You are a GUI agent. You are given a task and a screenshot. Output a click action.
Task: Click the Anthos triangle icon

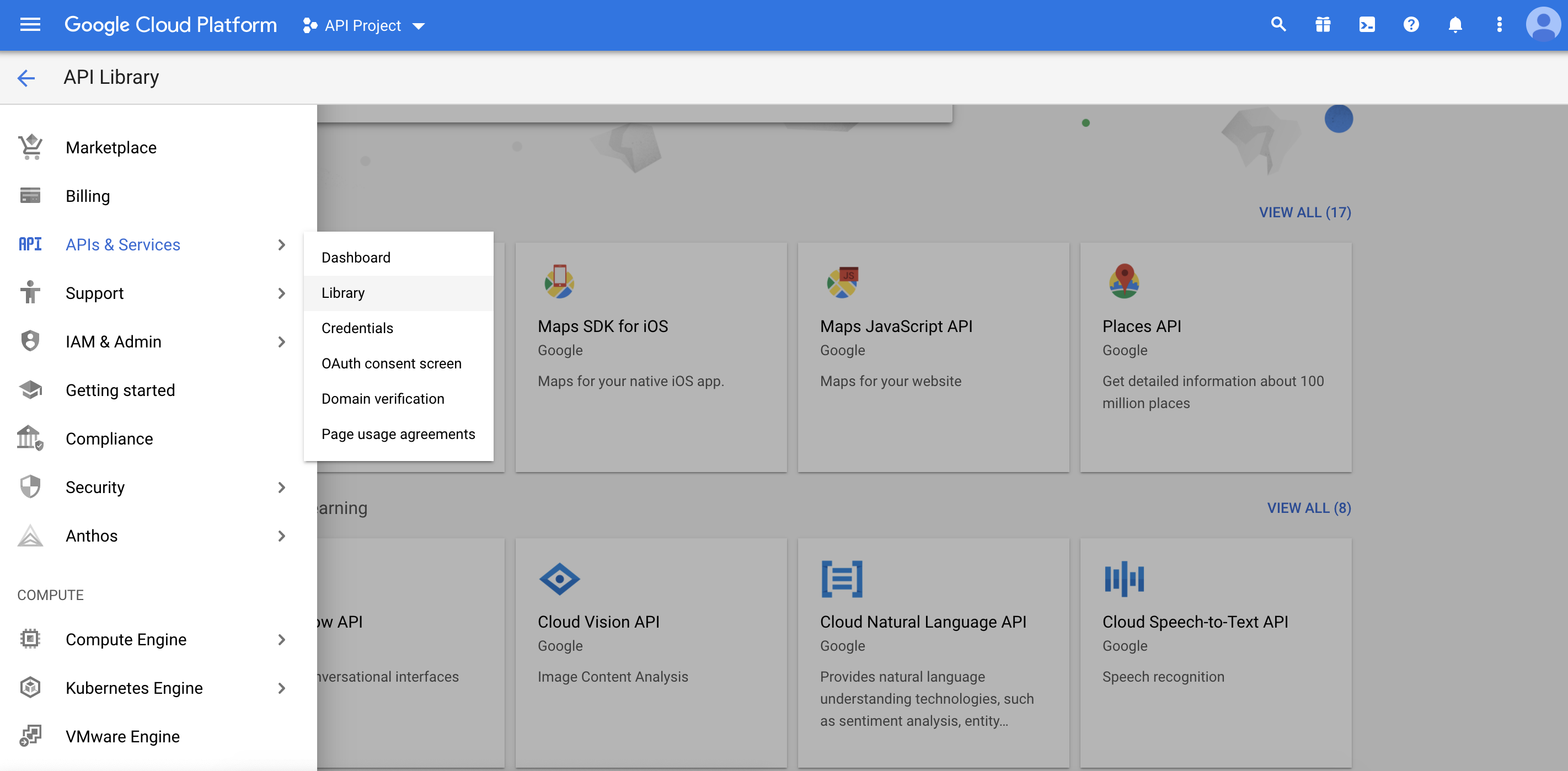point(30,536)
